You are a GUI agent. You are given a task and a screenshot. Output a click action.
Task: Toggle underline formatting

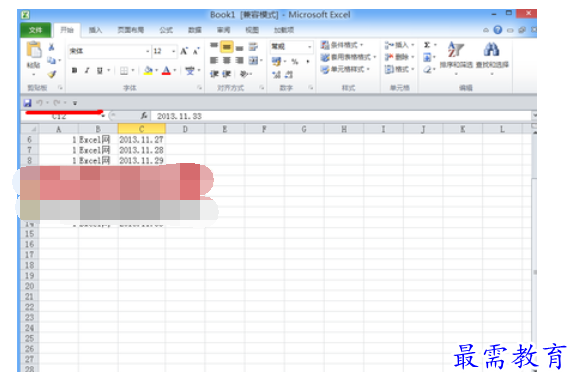click(x=99, y=70)
